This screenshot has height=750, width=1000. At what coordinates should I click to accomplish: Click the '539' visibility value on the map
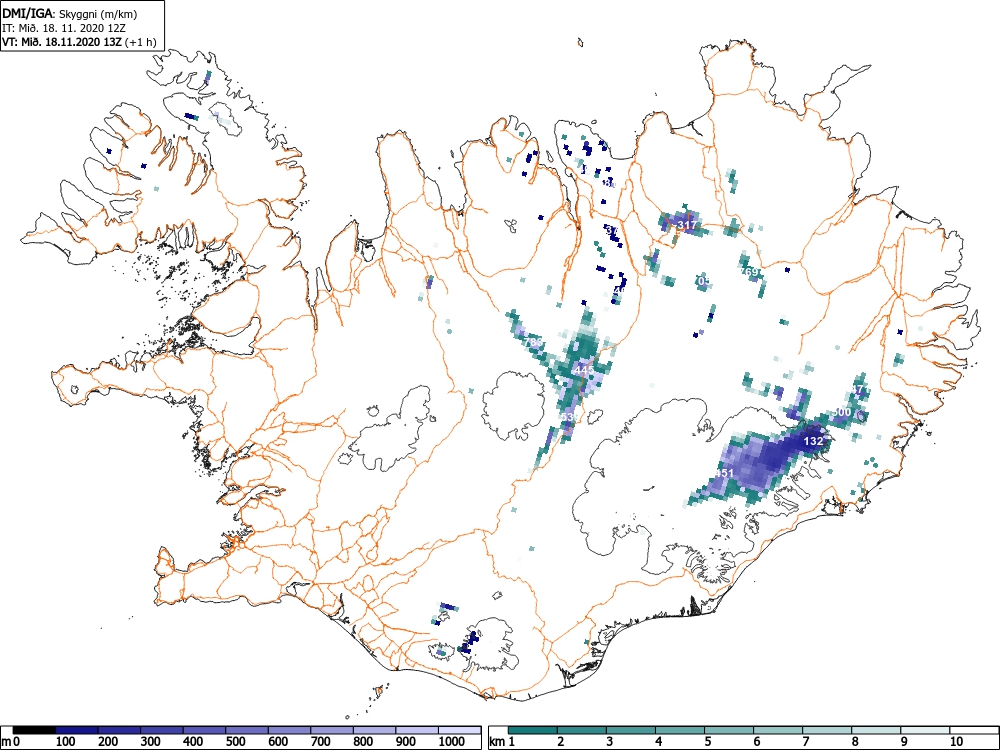pos(568,416)
